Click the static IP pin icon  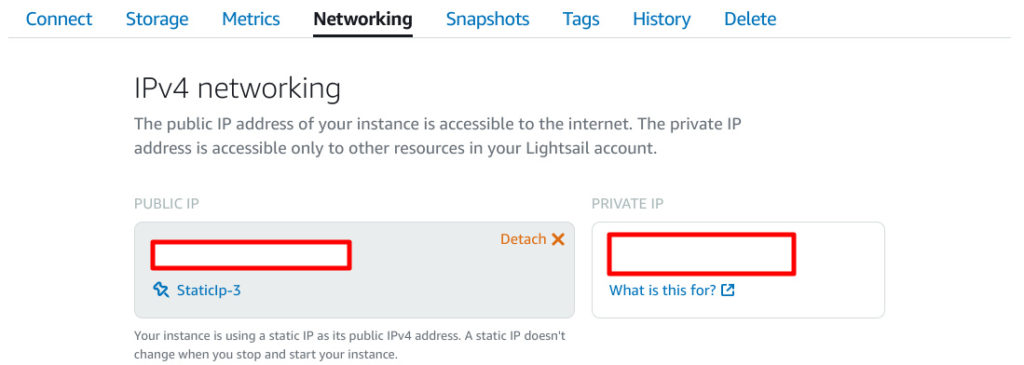[x=161, y=290]
